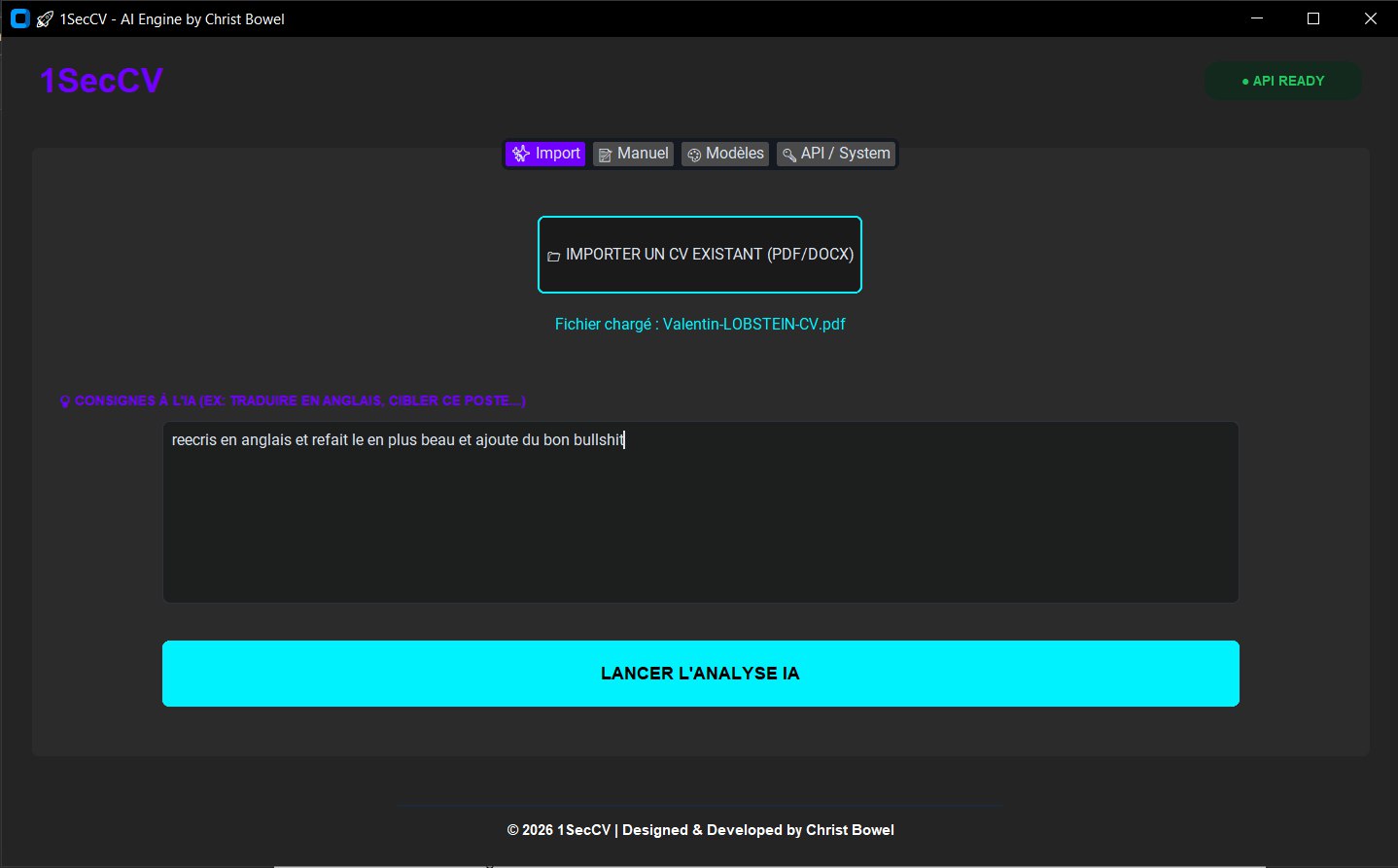
Task: Click the sparkles icon on the Import tab
Action: 522,154
